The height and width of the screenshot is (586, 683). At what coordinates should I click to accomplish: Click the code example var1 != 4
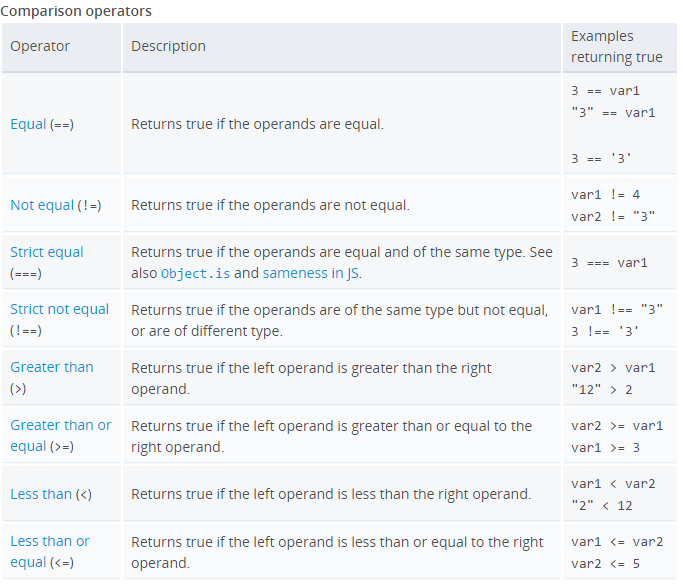605,195
